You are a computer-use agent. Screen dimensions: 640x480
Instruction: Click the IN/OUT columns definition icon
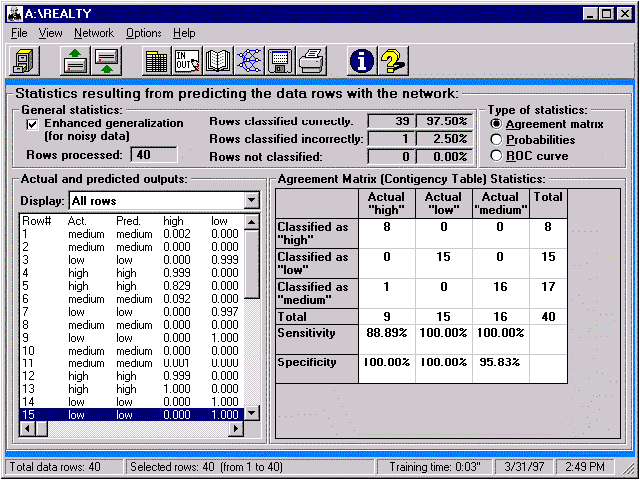188,61
